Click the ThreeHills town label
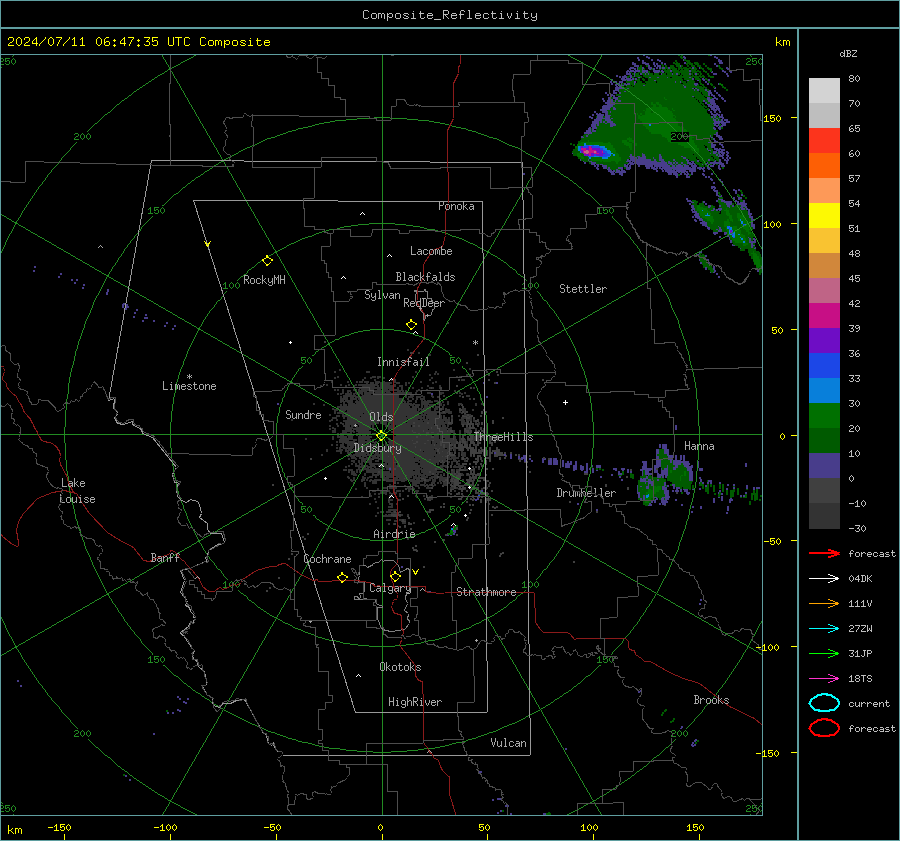This screenshot has height=841, width=900. click(503, 437)
